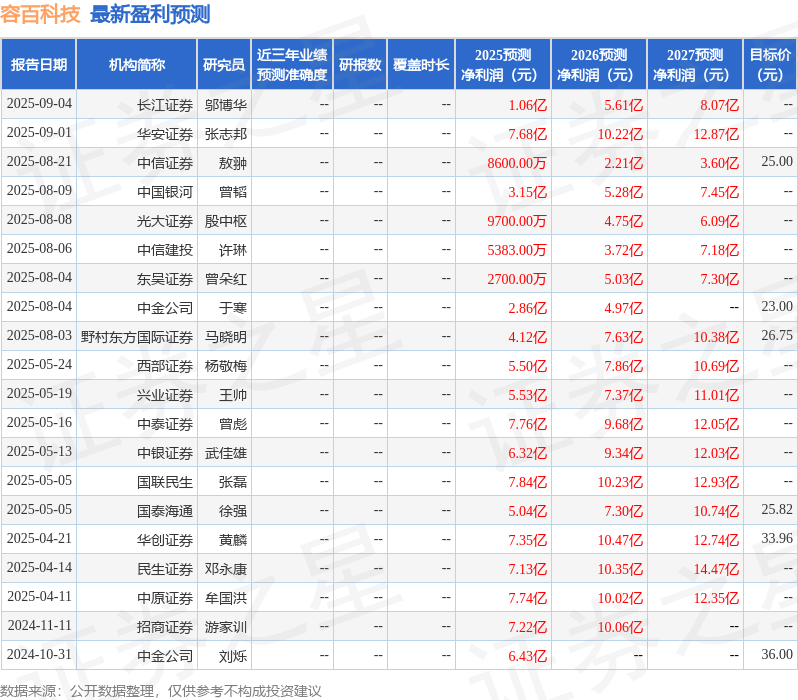This screenshot has width=798, height=700.
Task: Select the 2026预测净利润 column header
Action: [x=598, y=65]
